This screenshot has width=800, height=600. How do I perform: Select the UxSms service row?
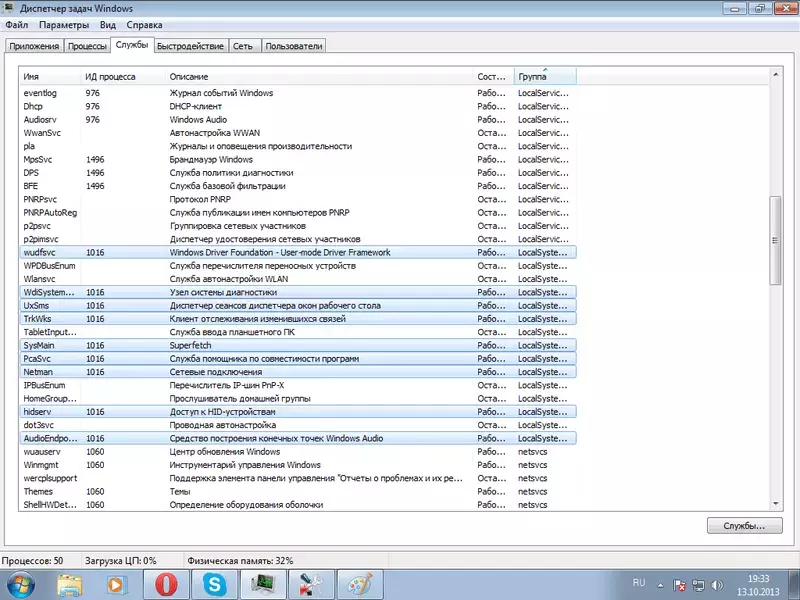click(298, 305)
